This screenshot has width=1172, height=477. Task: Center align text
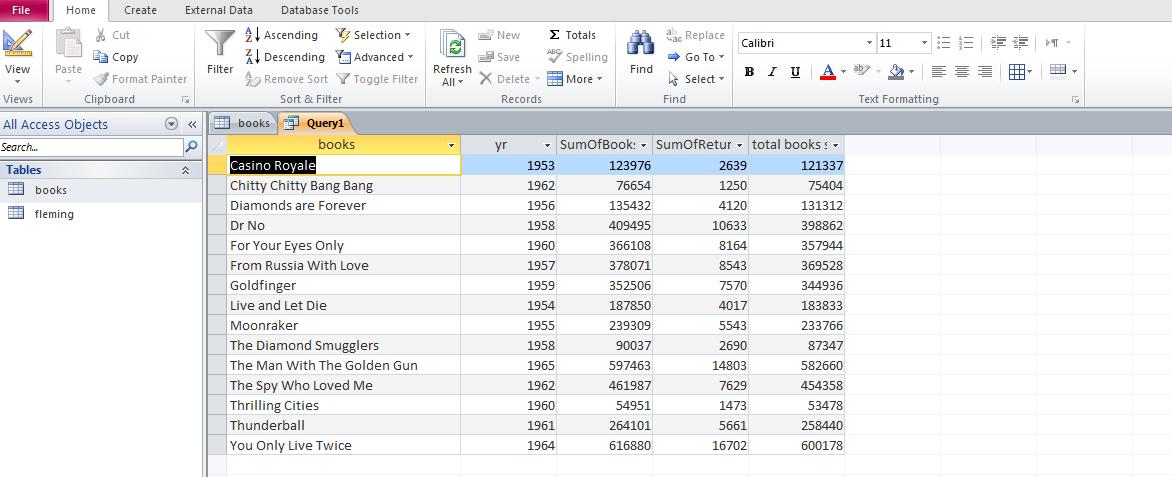962,72
